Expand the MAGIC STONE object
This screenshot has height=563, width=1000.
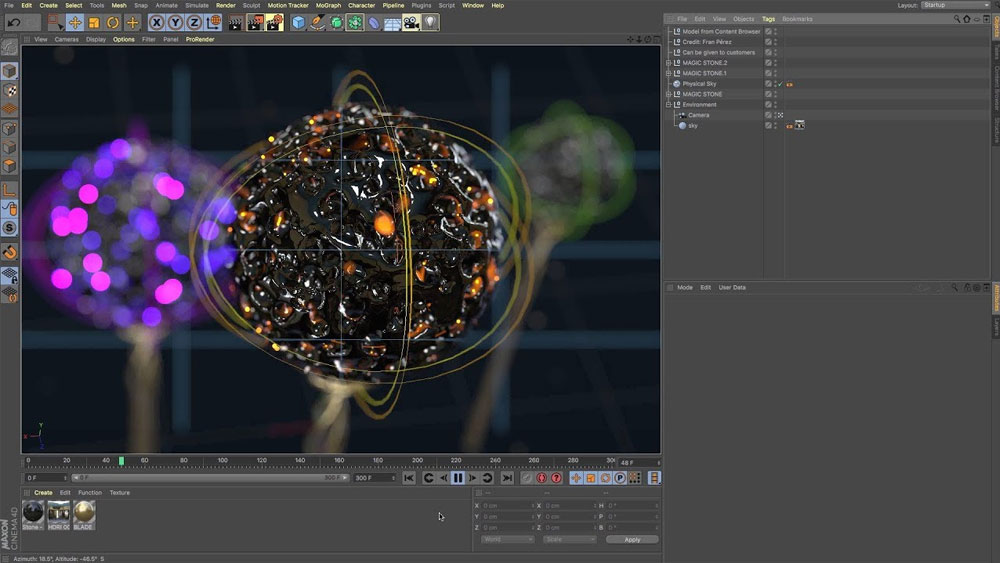[668, 94]
